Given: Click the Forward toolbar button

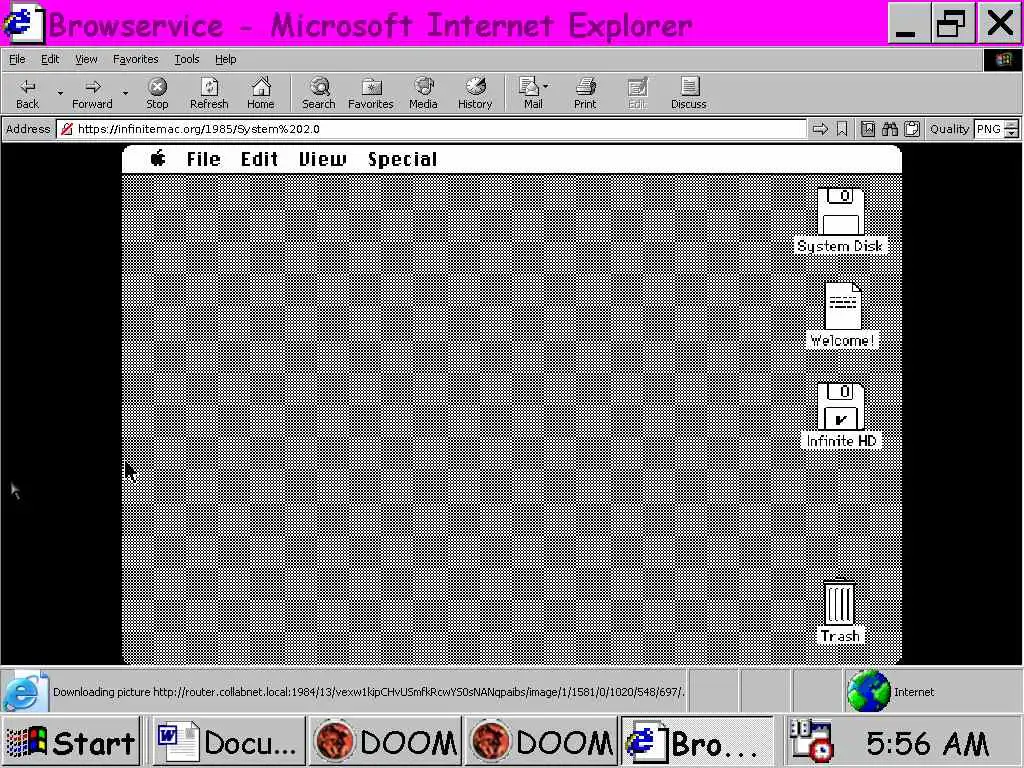Looking at the screenshot, I should [92, 93].
